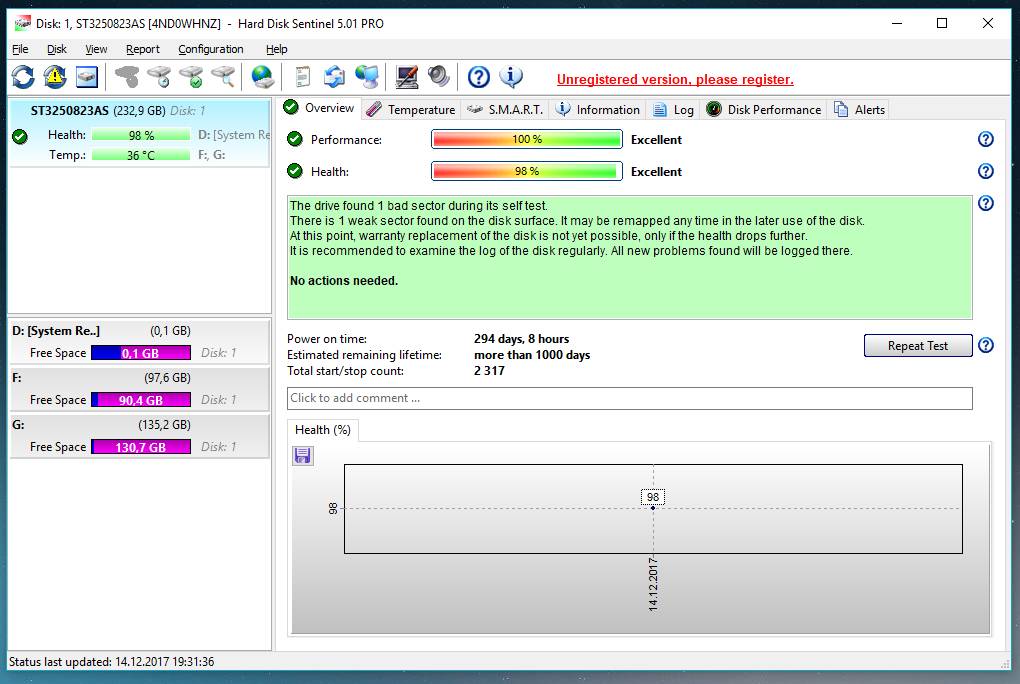This screenshot has height=684, width=1020.
Task: Click the speaker sound icon in toolbar
Action: 438,77
